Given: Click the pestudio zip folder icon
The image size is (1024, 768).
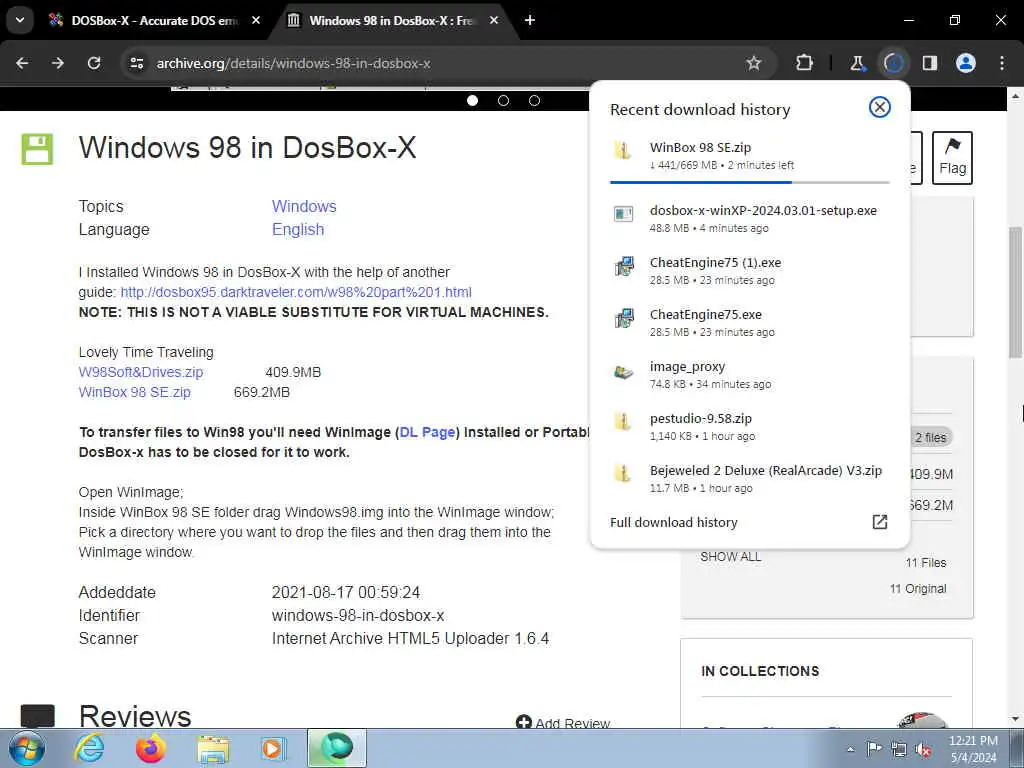Looking at the screenshot, I should click(623, 421).
